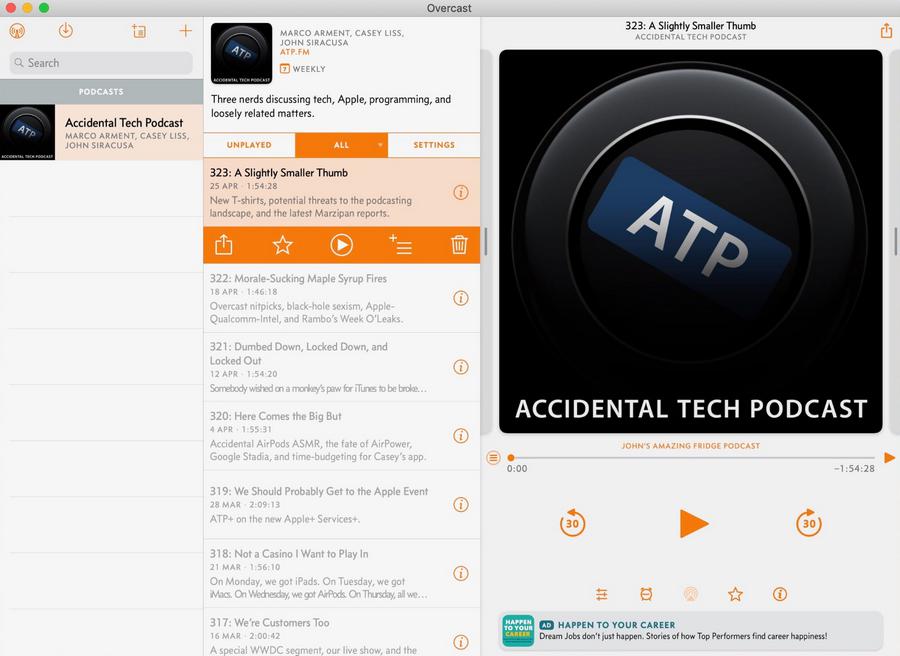Select episode 317: We're Customers Too
This screenshot has width=900, height=656.
click(x=342, y=632)
